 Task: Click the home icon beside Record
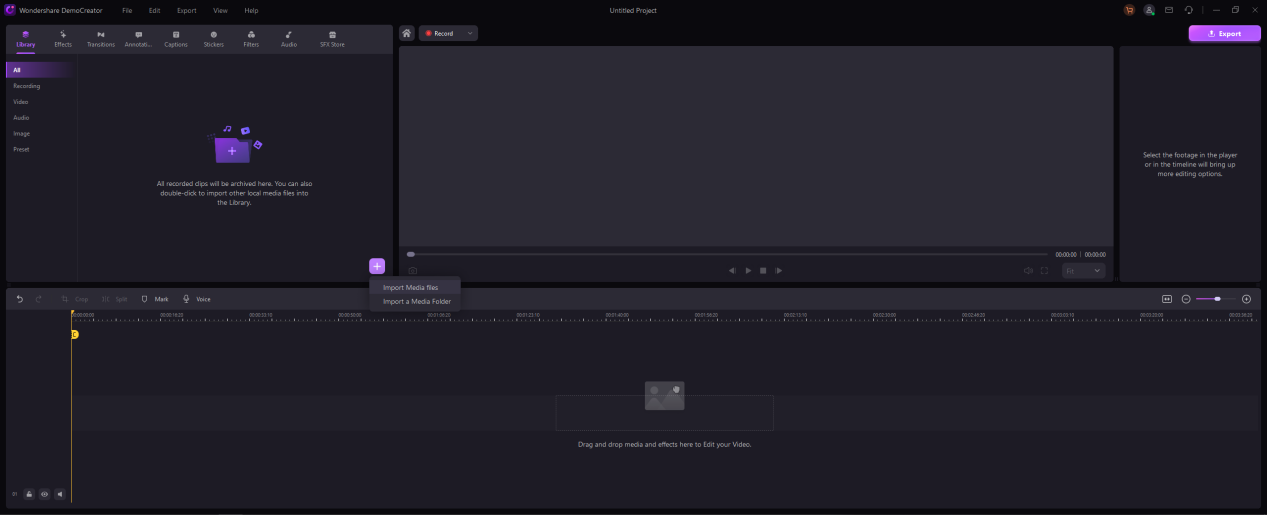[x=407, y=33]
